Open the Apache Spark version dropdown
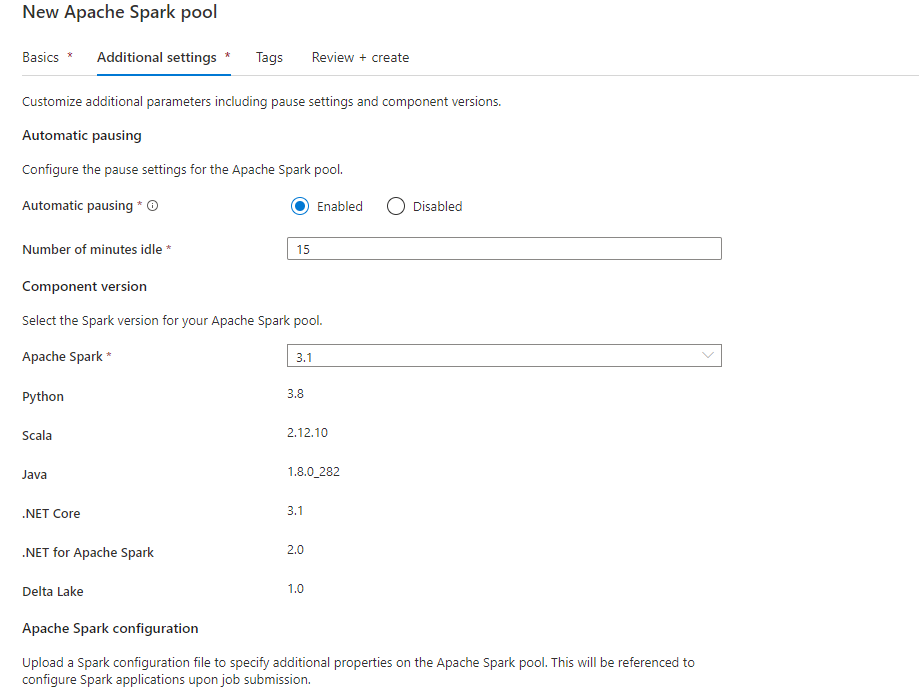Image resolution: width=919 pixels, height=699 pixels. 504,356
